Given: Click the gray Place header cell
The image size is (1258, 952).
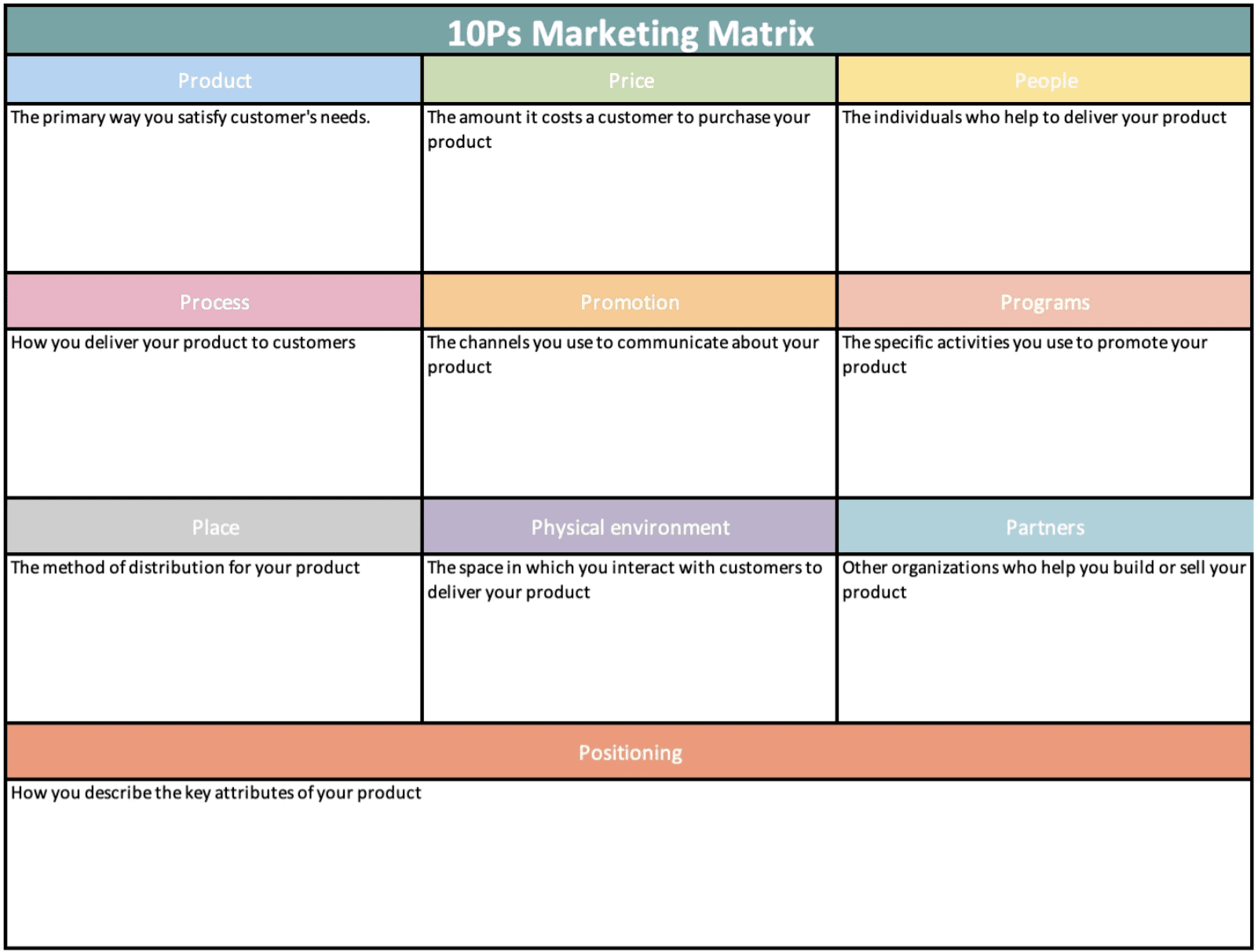Looking at the screenshot, I should pos(214,527).
